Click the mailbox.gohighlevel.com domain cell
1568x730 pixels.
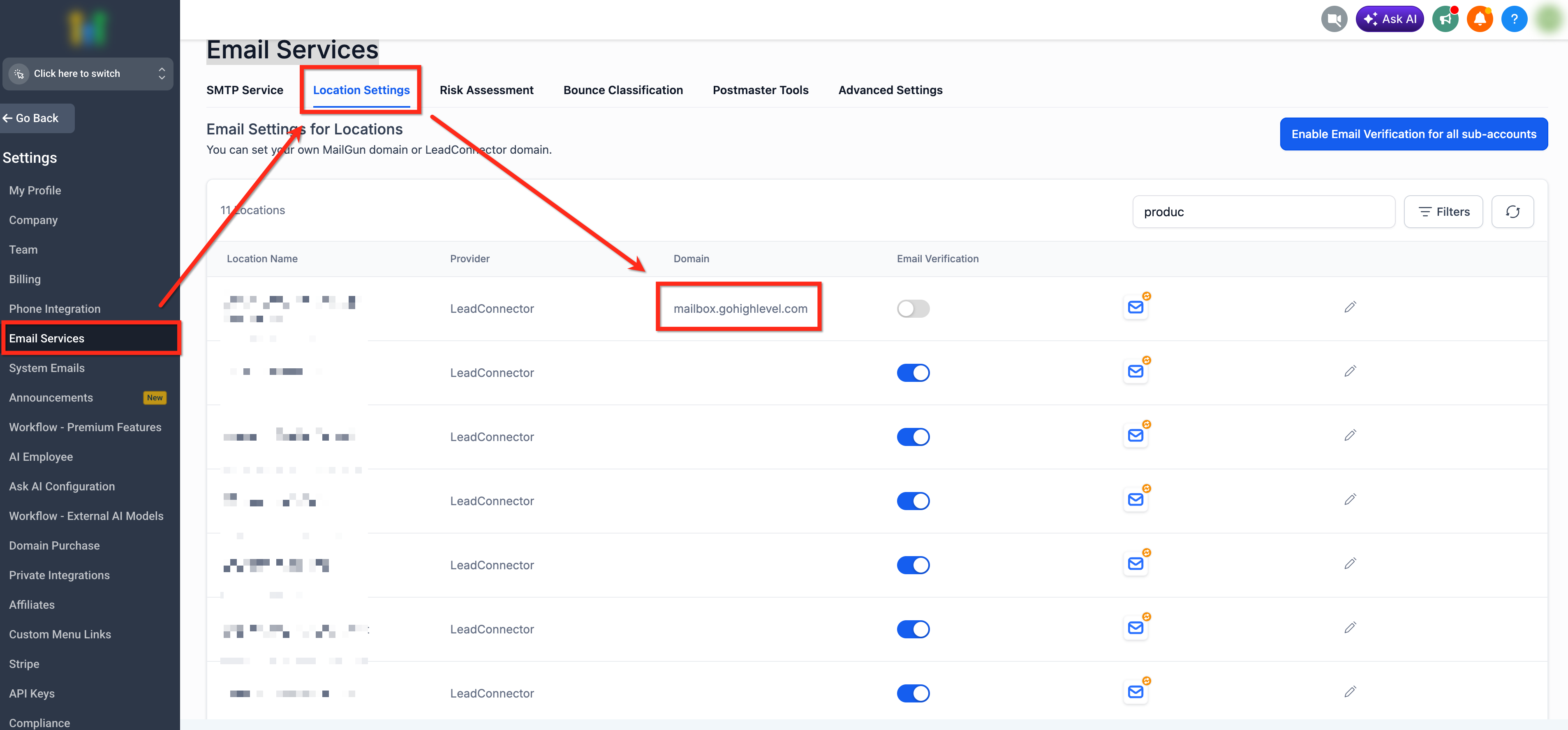pyautogui.click(x=740, y=308)
